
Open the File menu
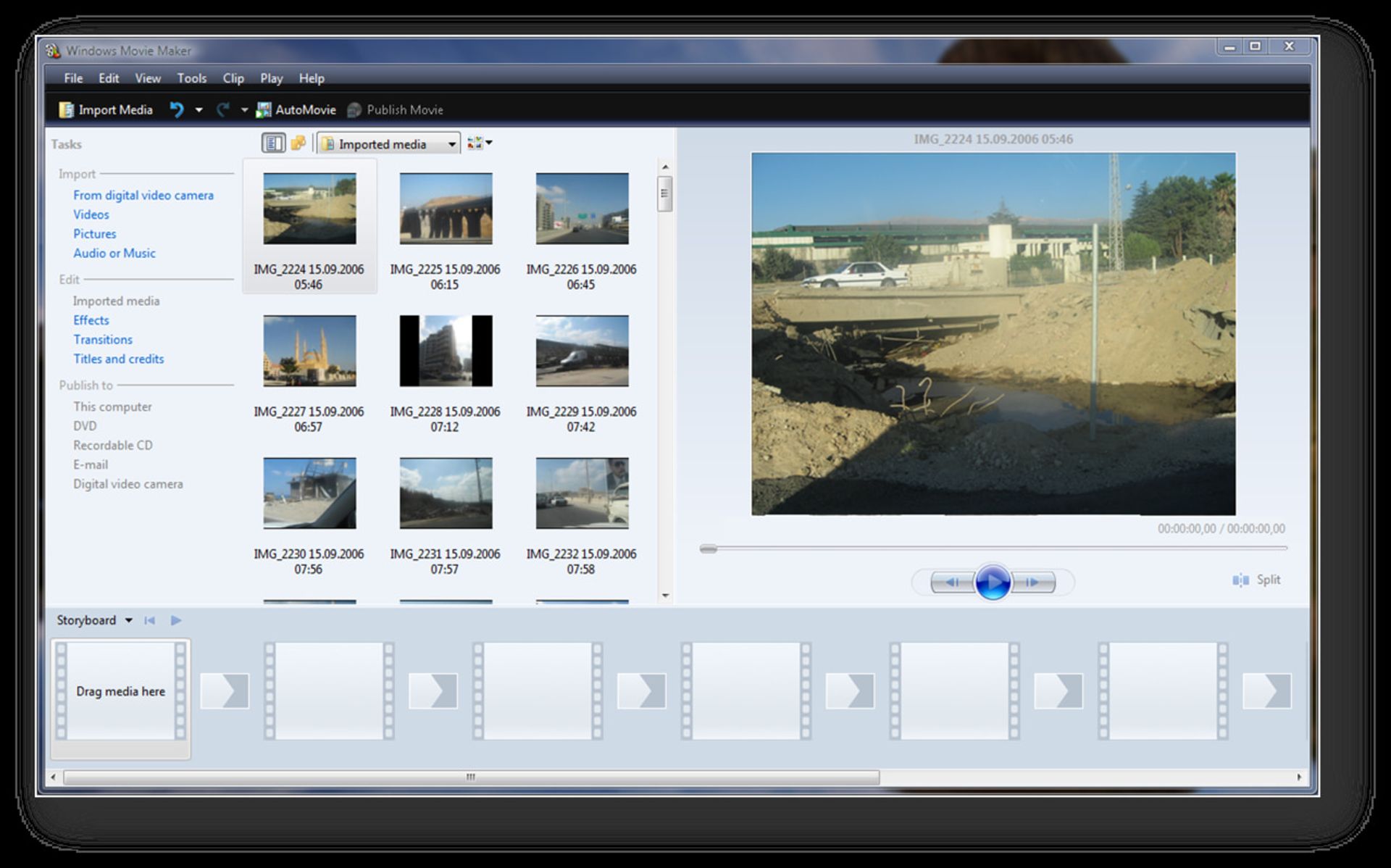tap(73, 78)
